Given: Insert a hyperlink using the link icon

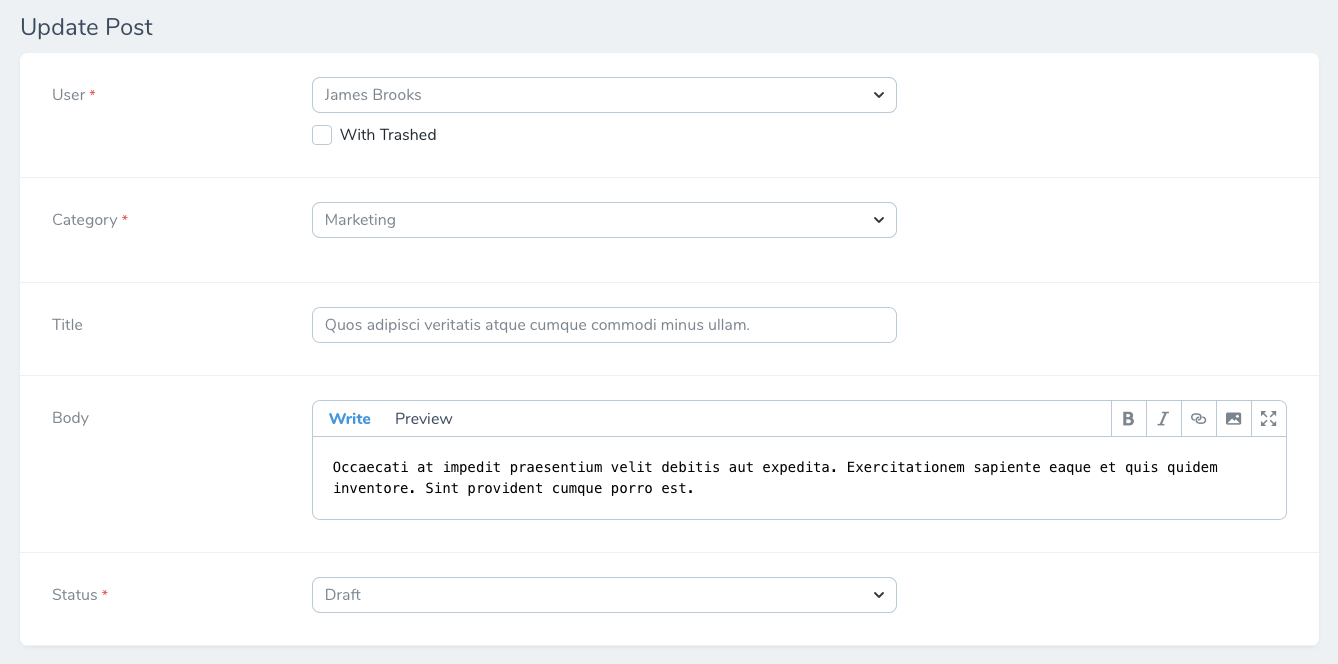Looking at the screenshot, I should point(1198,418).
